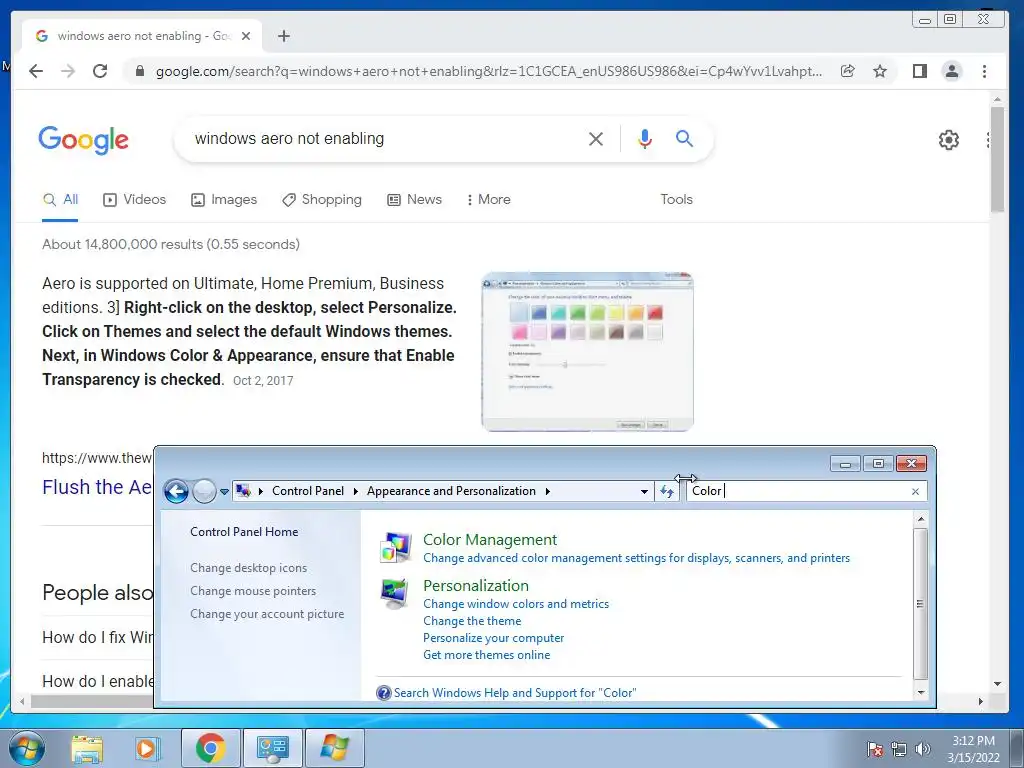Click the Windows flag taskbar button

coord(334,748)
